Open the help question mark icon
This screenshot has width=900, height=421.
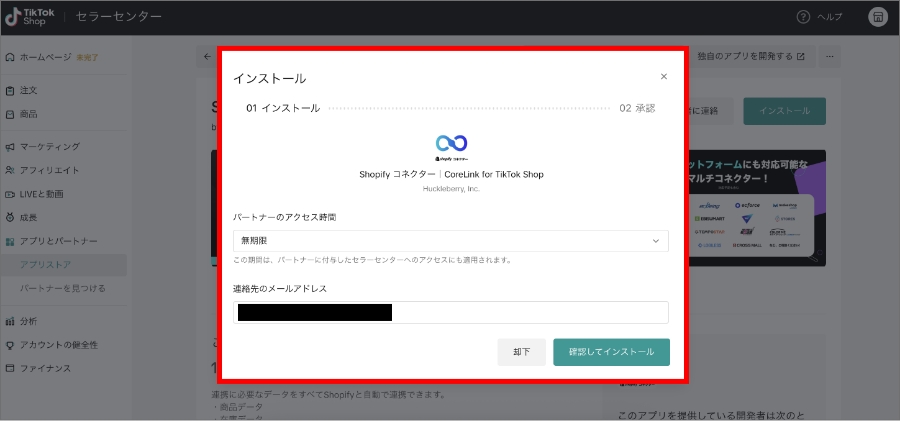803,17
